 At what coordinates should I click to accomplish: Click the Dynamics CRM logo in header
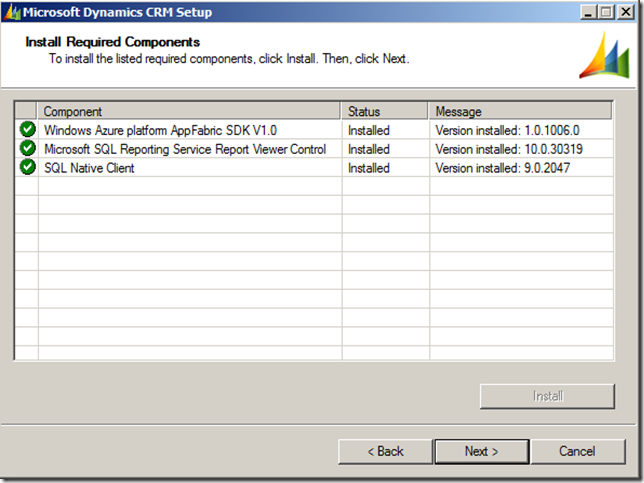[x=604, y=56]
